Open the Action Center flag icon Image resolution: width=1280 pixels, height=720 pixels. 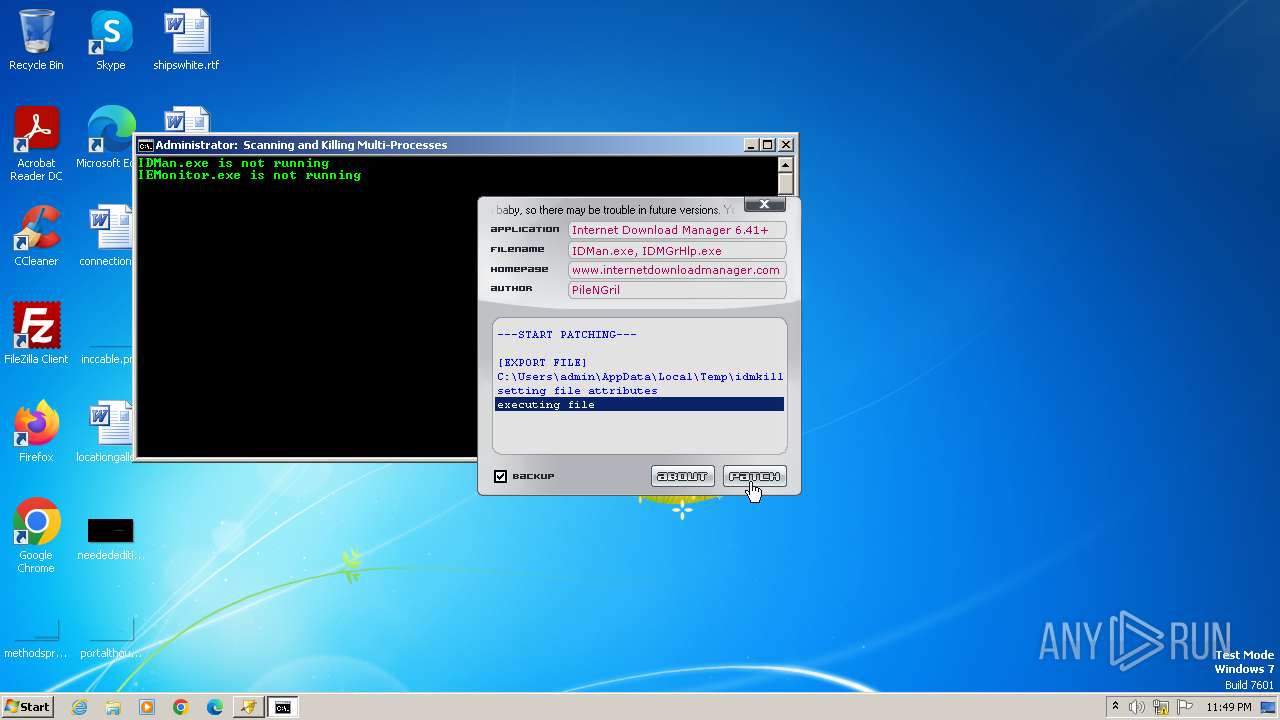tap(1185, 707)
